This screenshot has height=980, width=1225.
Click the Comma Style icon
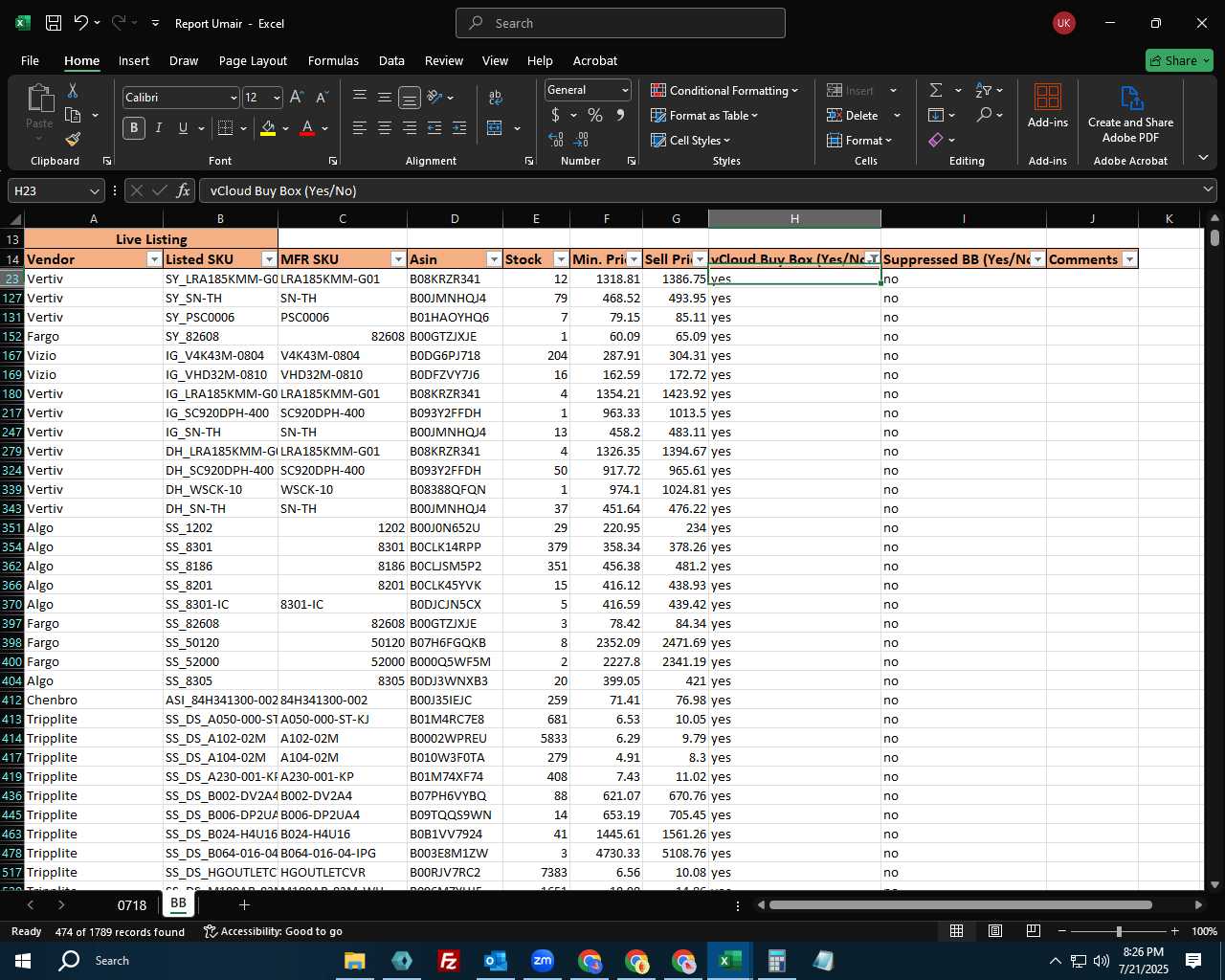(x=621, y=115)
